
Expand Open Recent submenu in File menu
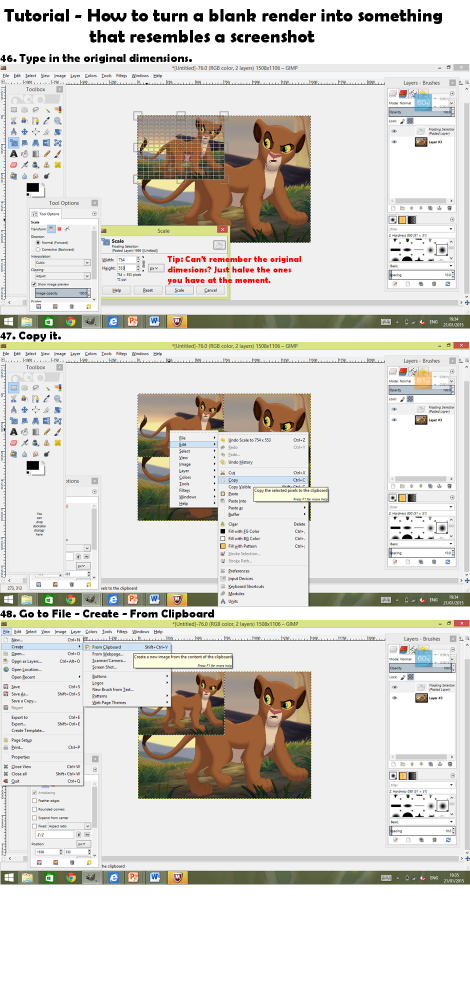(42, 677)
